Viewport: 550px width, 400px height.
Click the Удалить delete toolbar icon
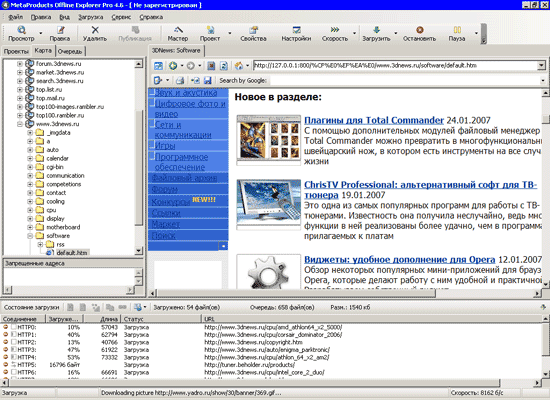pos(95,30)
